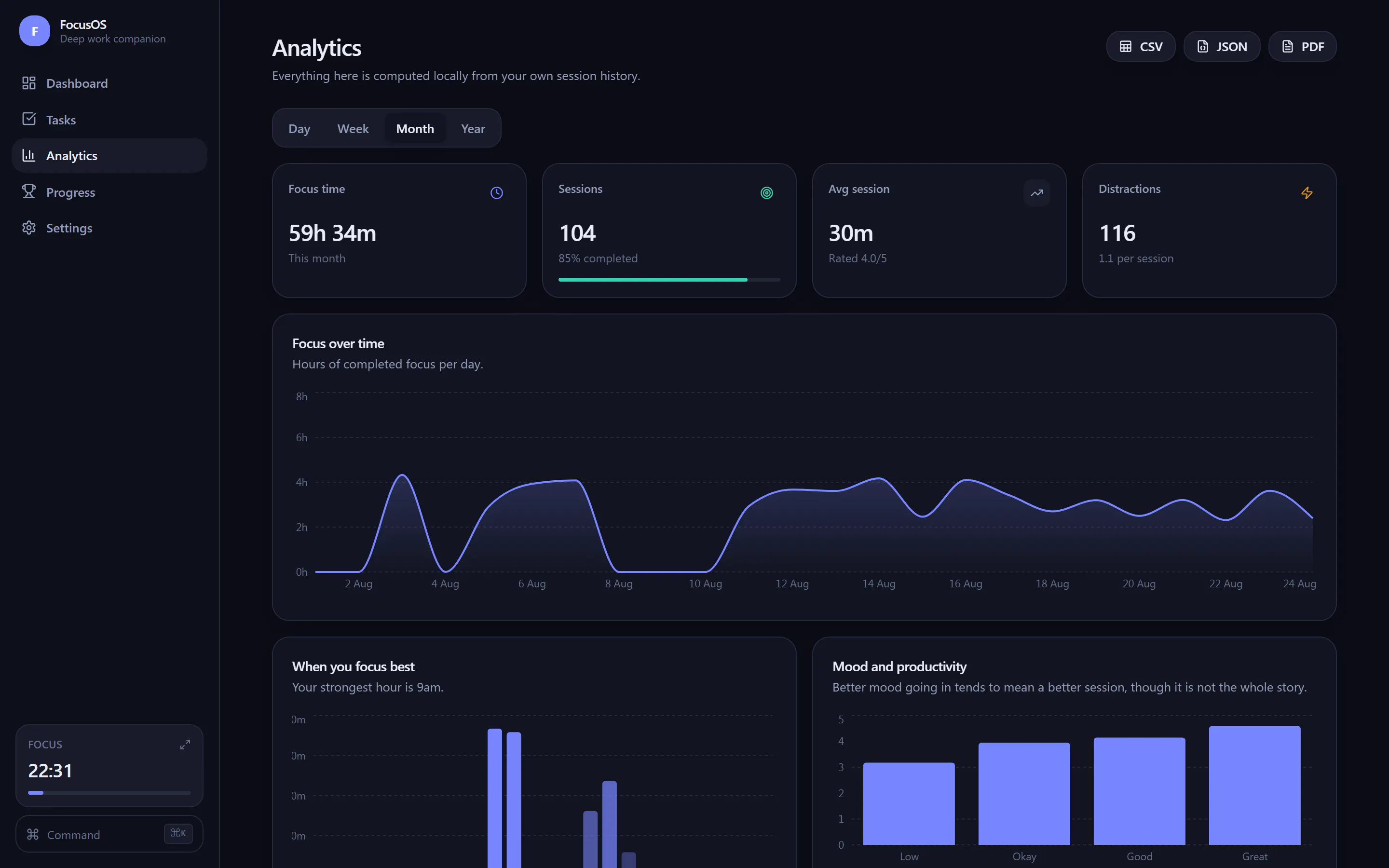Click the 24 Aug axis label
1389x868 pixels.
pyautogui.click(x=1299, y=584)
